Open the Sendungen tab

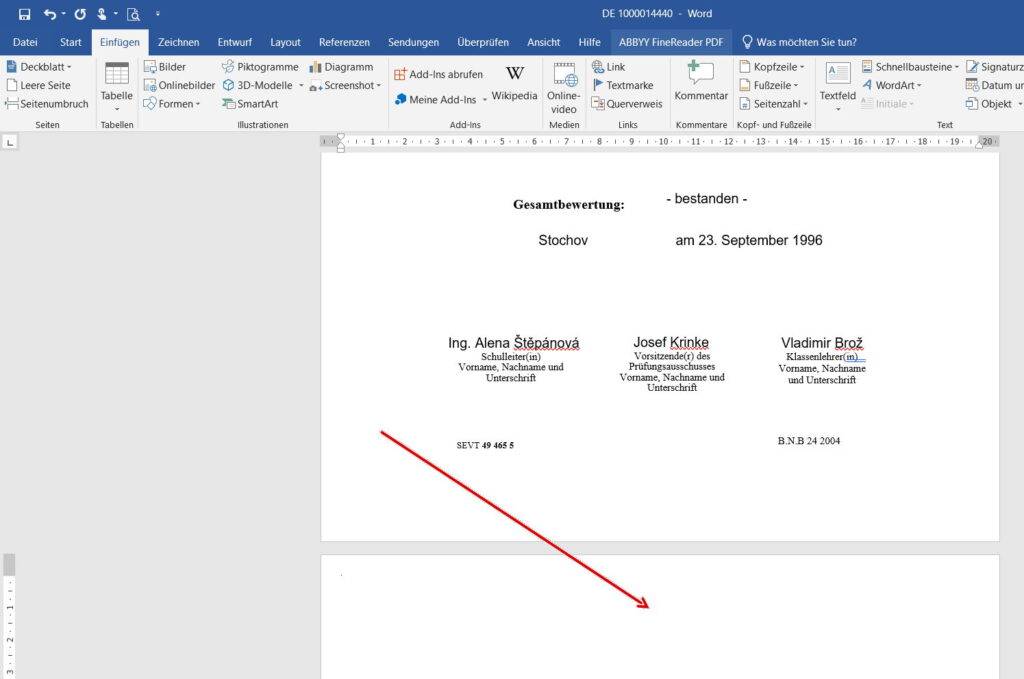(x=413, y=42)
